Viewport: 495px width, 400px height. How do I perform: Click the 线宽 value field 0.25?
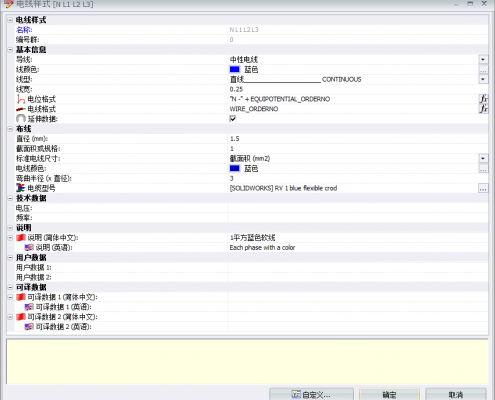point(358,89)
